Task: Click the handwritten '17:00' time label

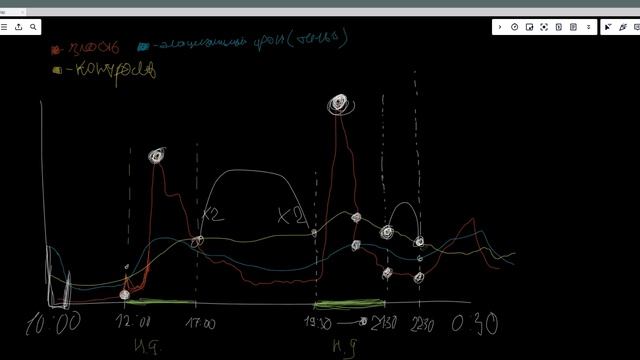Action: 200,324
